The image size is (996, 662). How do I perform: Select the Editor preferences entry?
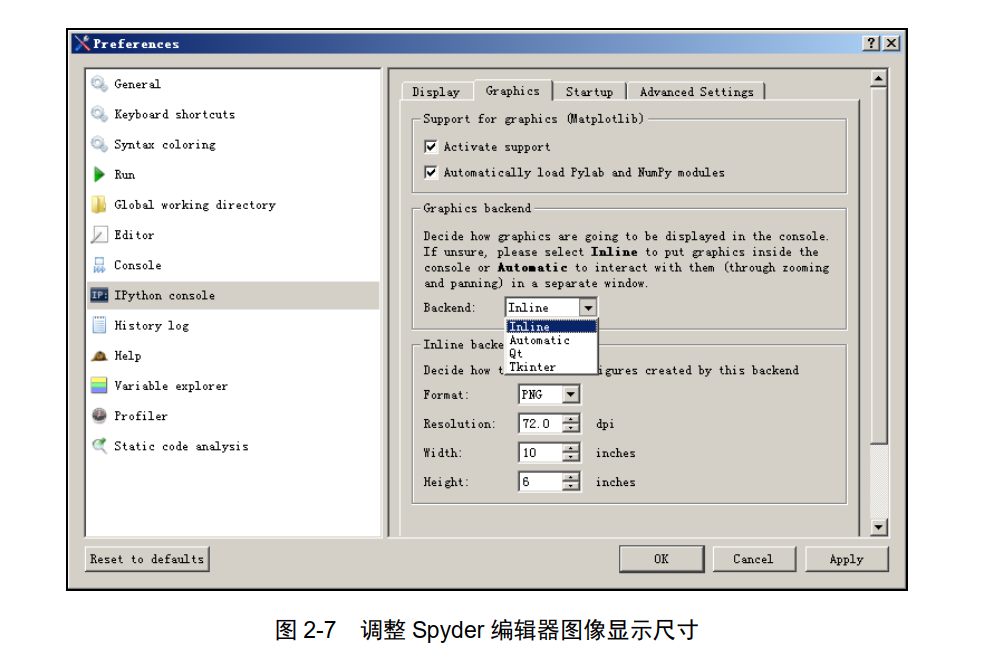click(x=232, y=234)
